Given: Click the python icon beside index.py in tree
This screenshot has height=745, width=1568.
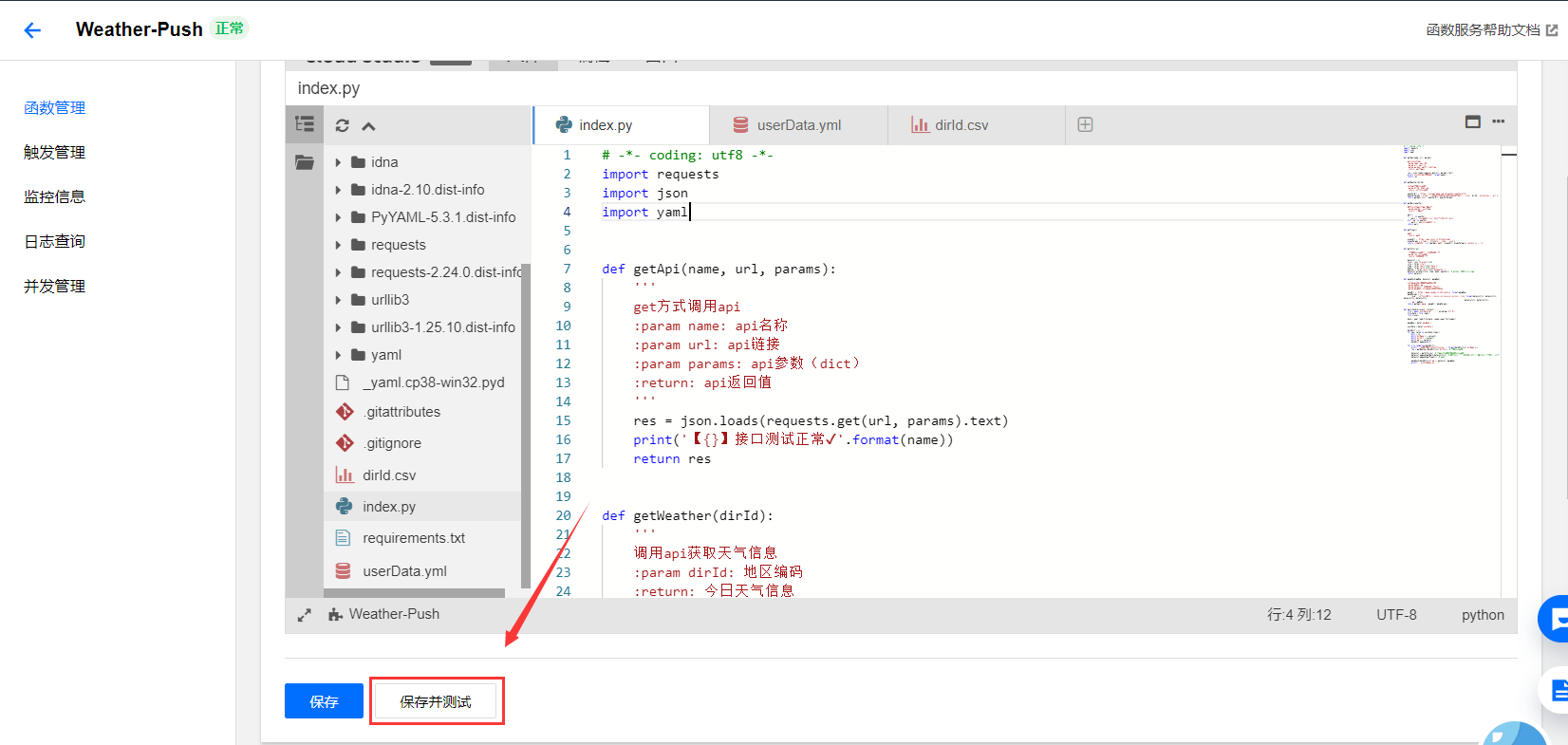Looking at the screenshot, I should pos(345,507).
